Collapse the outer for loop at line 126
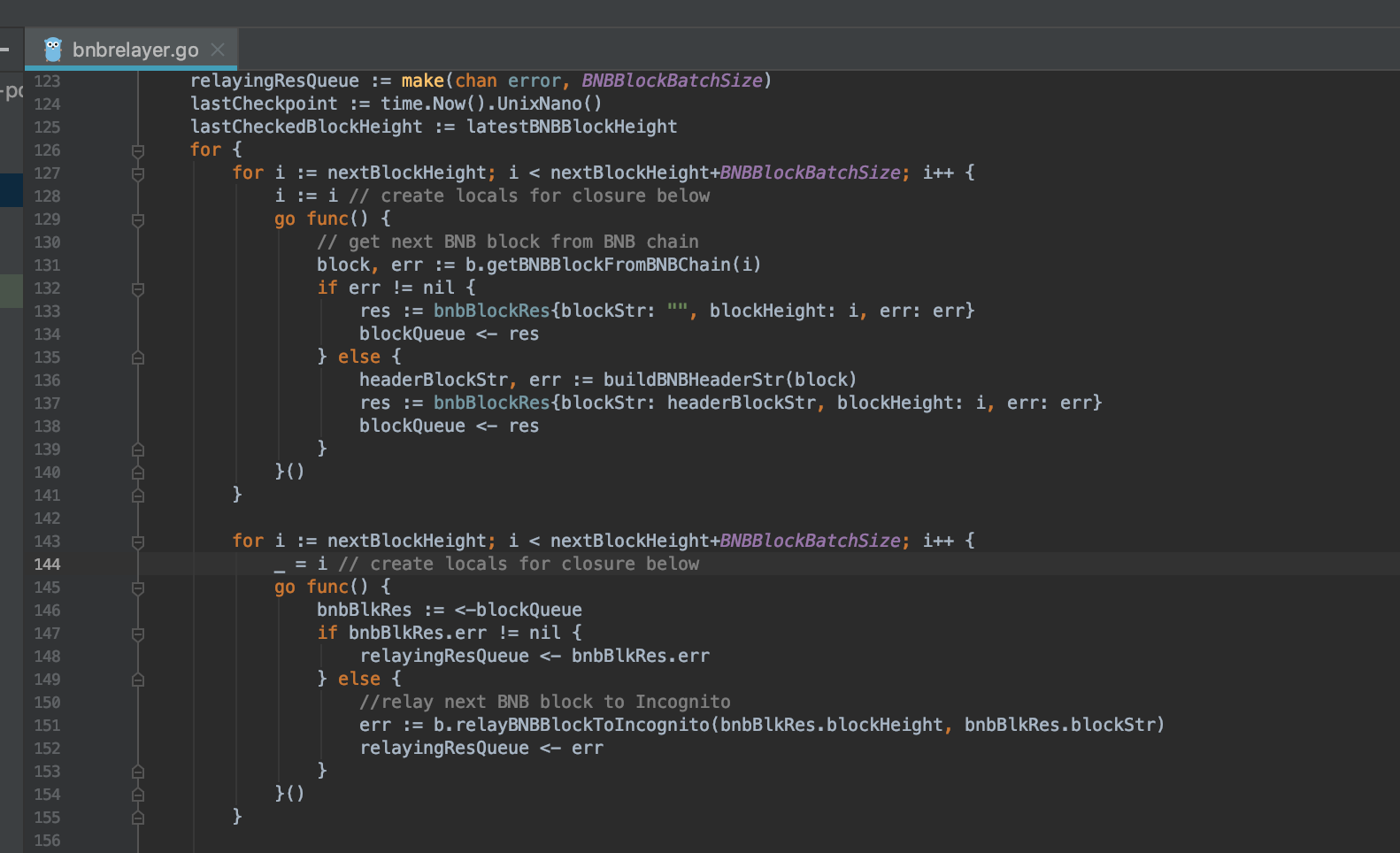 coord(138,150)
